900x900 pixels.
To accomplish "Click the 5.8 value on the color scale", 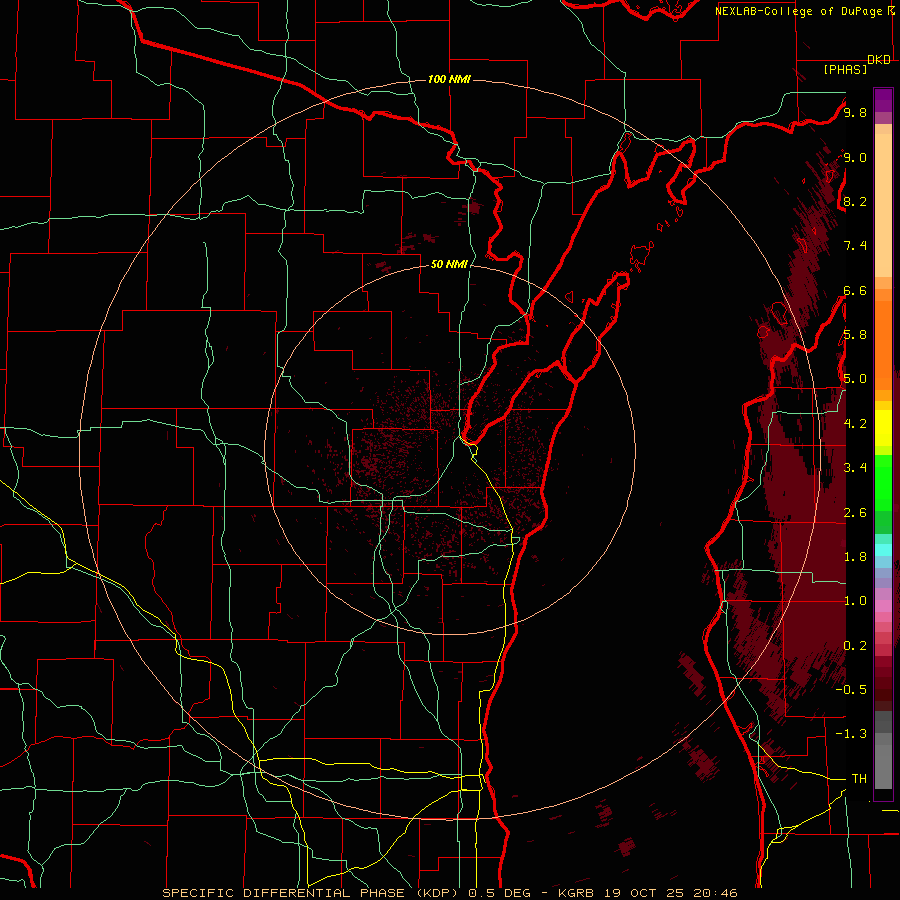I will 855,335.
